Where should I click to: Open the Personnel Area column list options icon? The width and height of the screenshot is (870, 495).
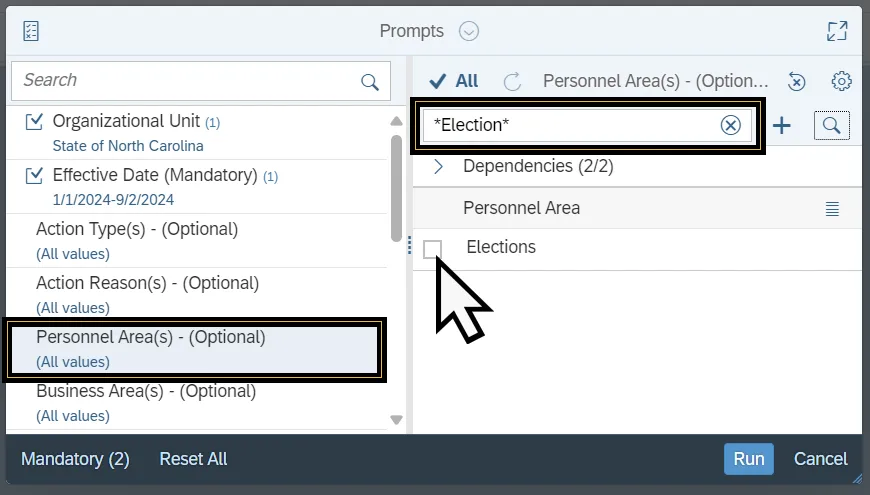[832, 209]
